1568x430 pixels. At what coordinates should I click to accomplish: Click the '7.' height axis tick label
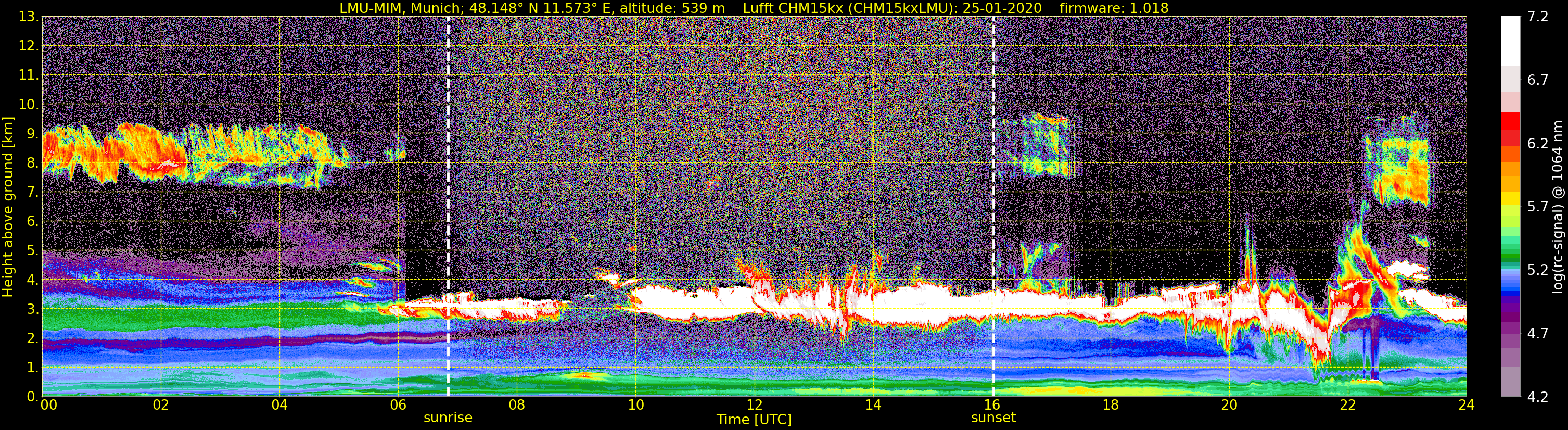[x=32, y=193]
